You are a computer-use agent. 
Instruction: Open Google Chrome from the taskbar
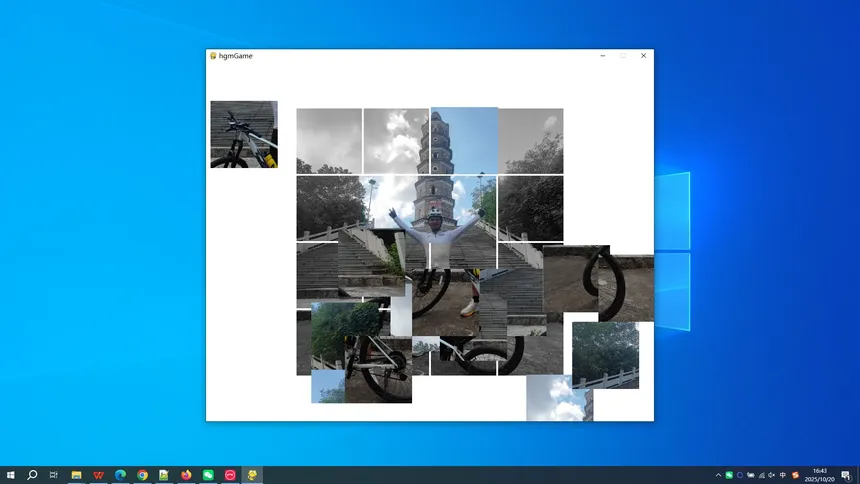[142, 475]
